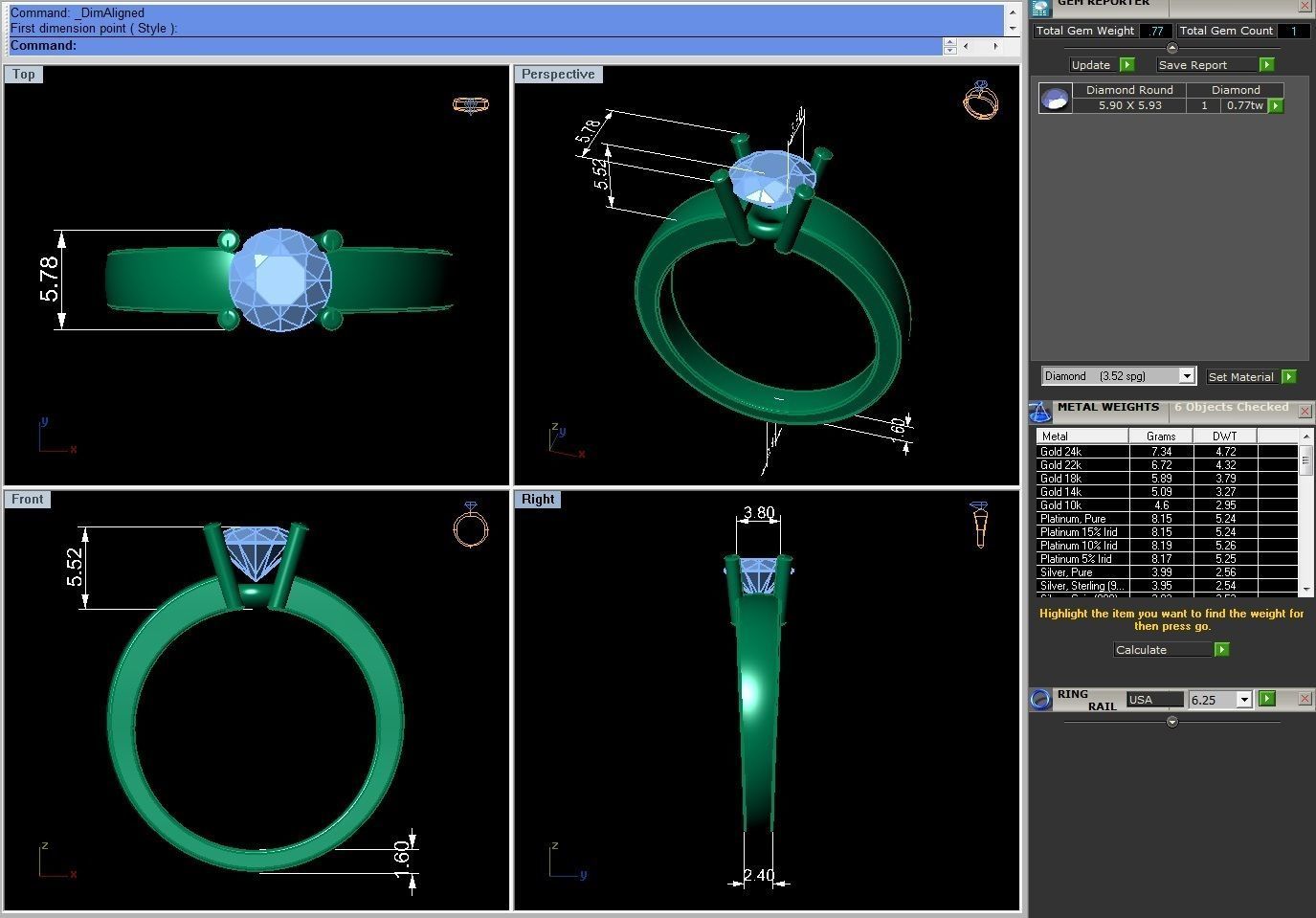The height and width of the screenshot is (918, 1316).
Task: Click the Save Report button
Action: pos(1206,65)
